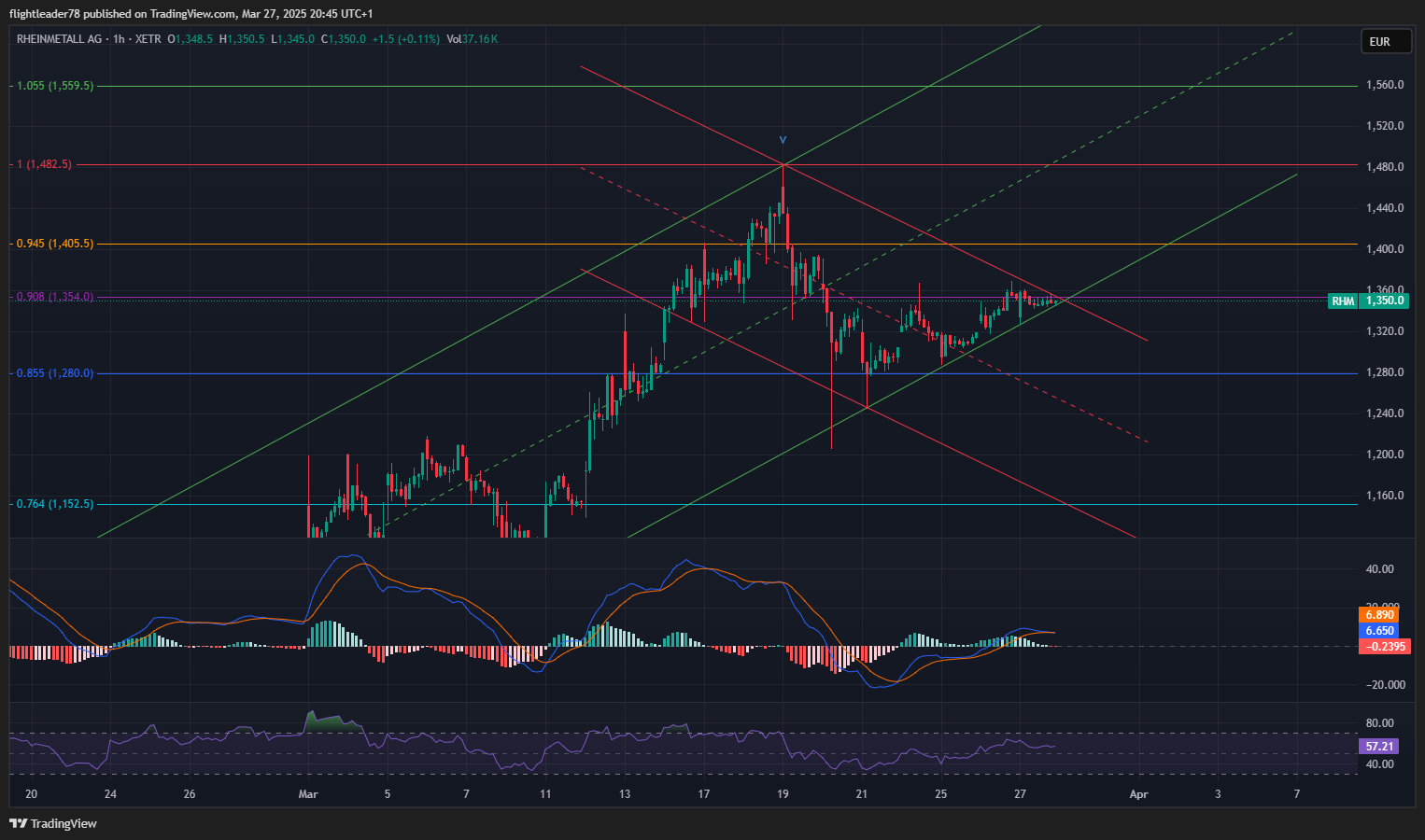Click 1,200.0 on the price axis
The width and height of the screenshot is (1425, 840).
click(x=1385, y=455)
